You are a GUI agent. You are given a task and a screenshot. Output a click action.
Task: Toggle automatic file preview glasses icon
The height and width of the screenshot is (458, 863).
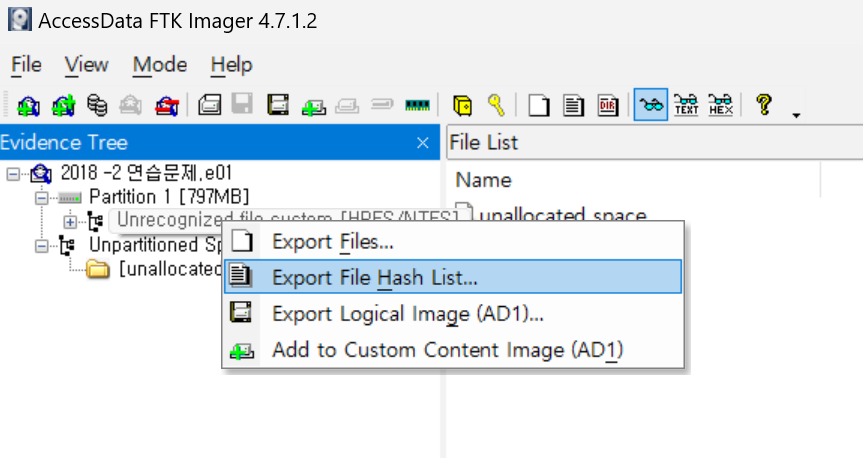click(x=651, y=104)
